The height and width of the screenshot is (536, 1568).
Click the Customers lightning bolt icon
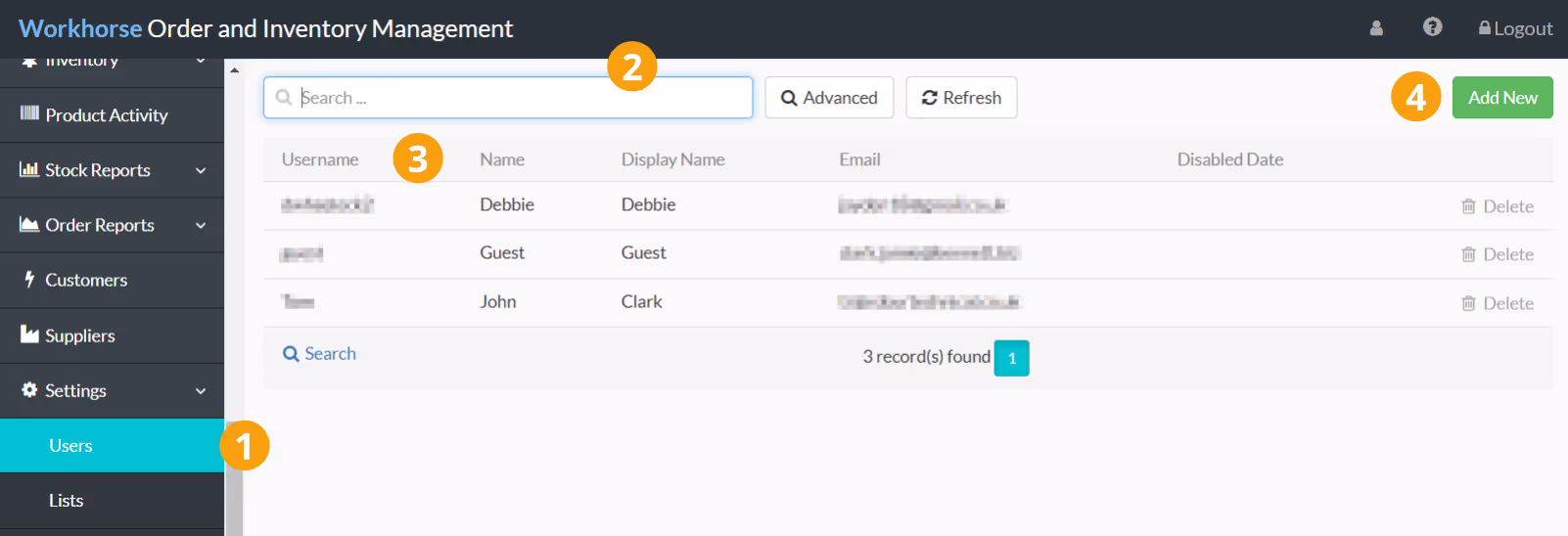coord(29,279)
